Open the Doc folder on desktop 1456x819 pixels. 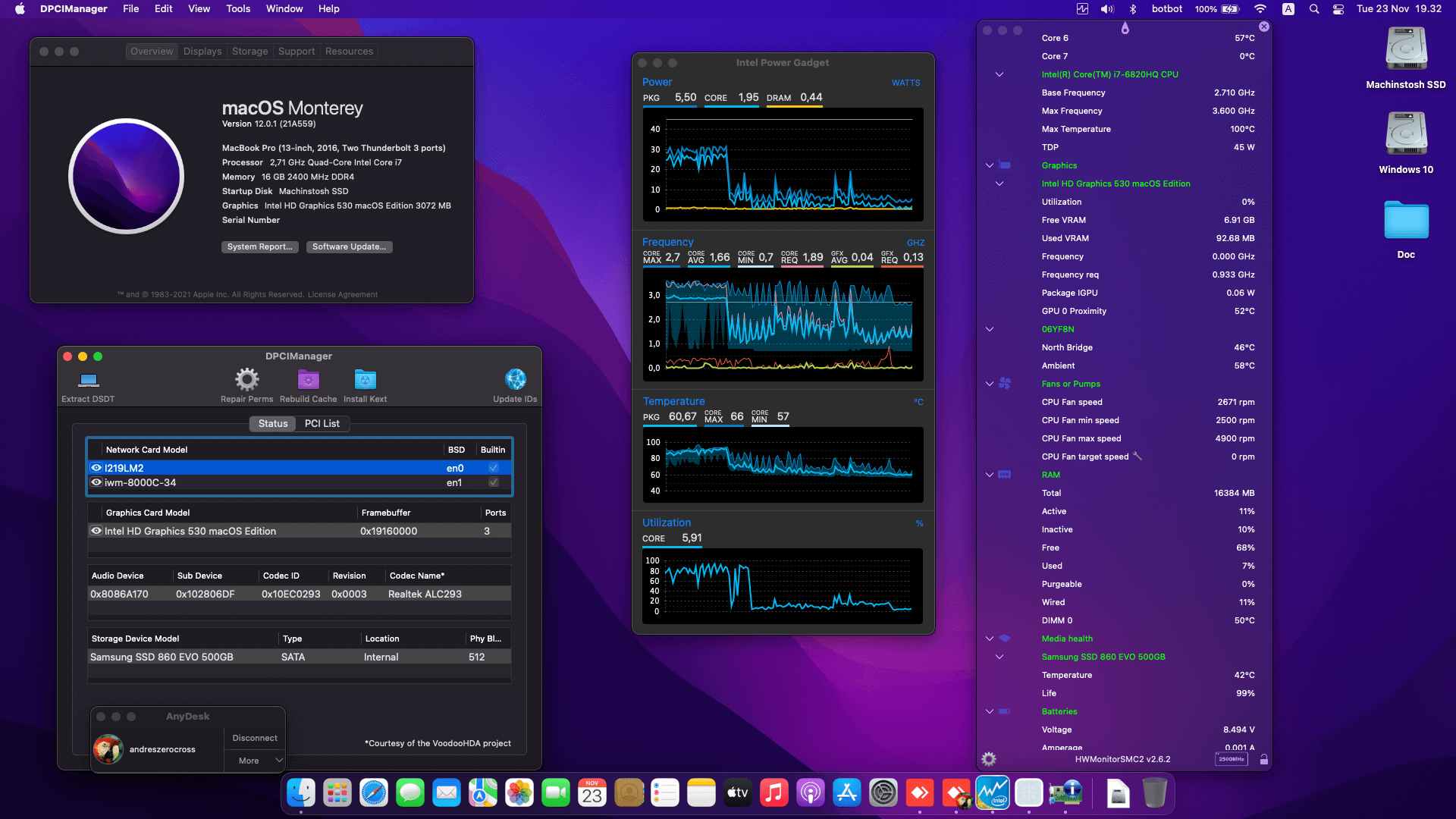(x=1406, y=221)
